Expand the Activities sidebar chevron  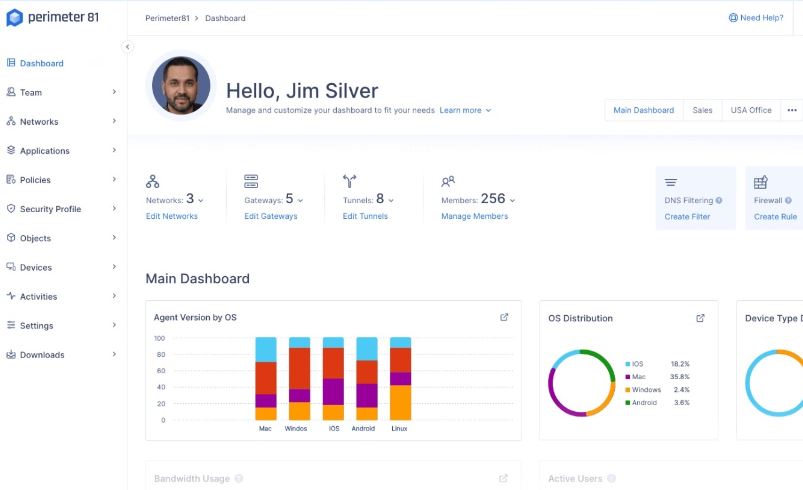pos(114,296)
